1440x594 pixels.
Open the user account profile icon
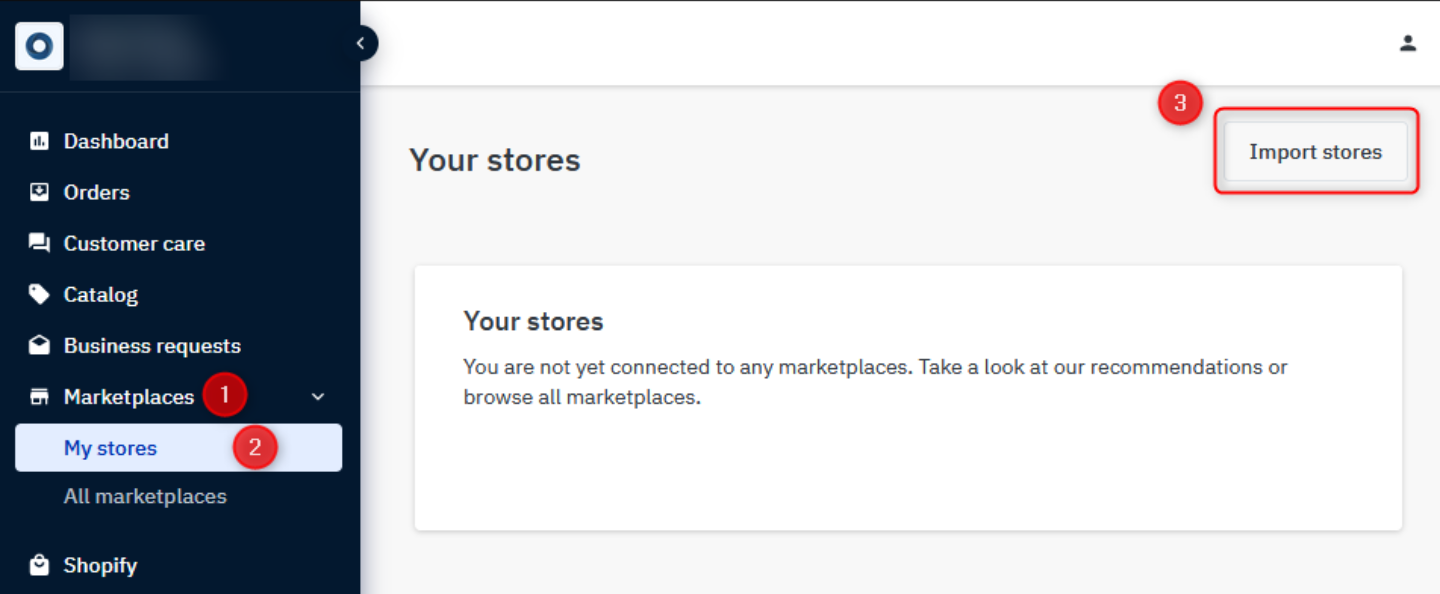tap(1408, 43)
